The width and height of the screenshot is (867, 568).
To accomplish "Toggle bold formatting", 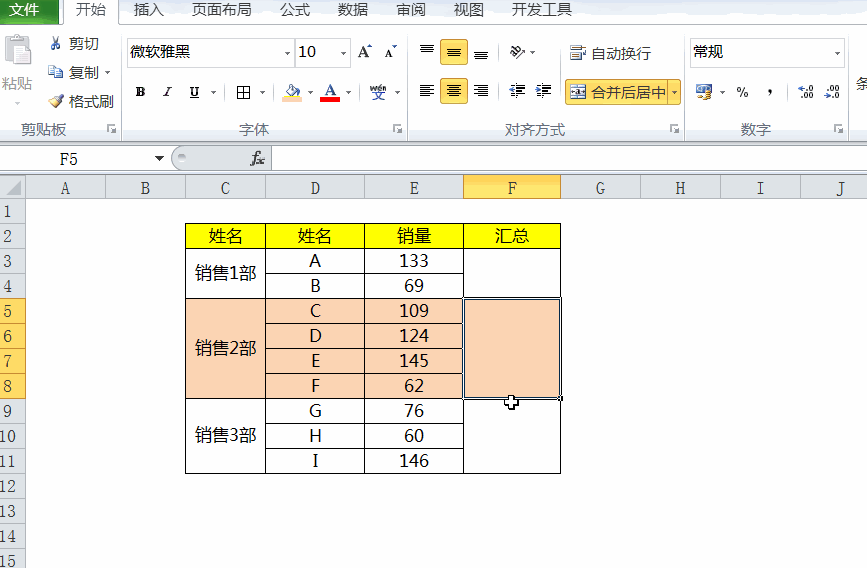I will point(140,92).
